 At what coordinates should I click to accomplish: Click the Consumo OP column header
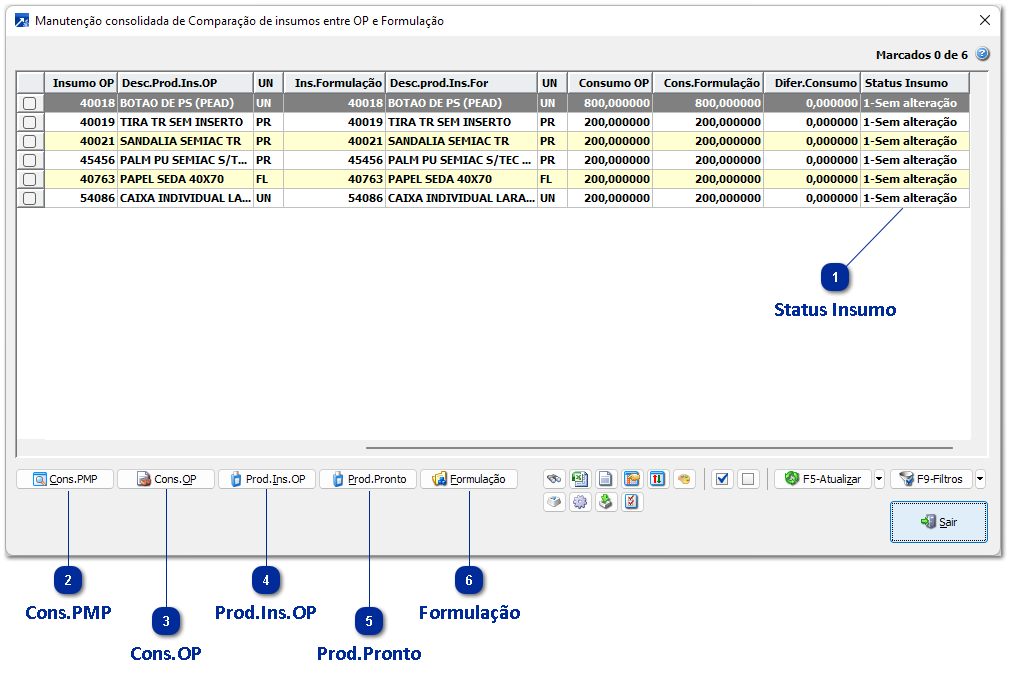(610, 83)
